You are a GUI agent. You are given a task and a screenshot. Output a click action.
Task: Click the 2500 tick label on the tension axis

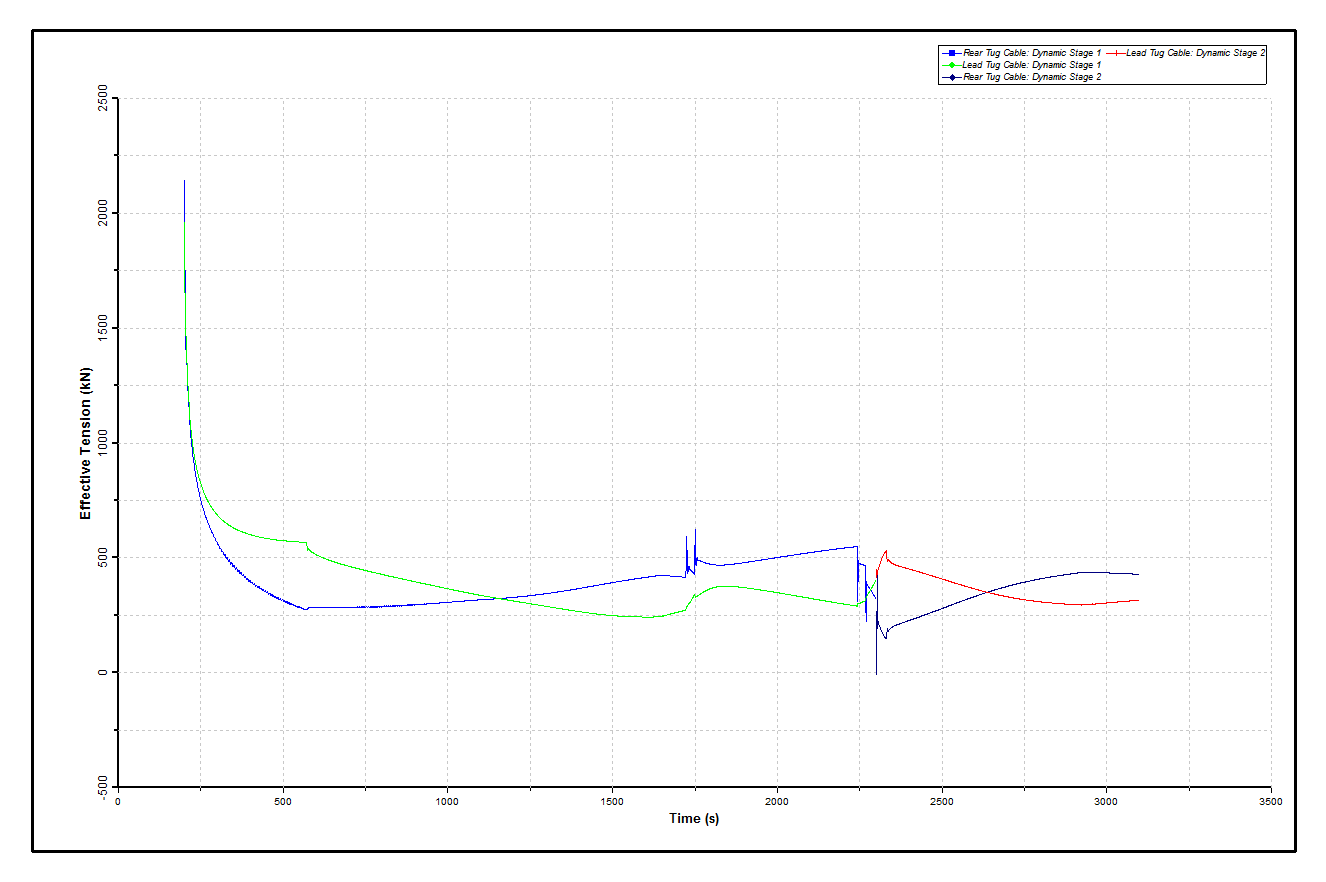click(104, 99)
